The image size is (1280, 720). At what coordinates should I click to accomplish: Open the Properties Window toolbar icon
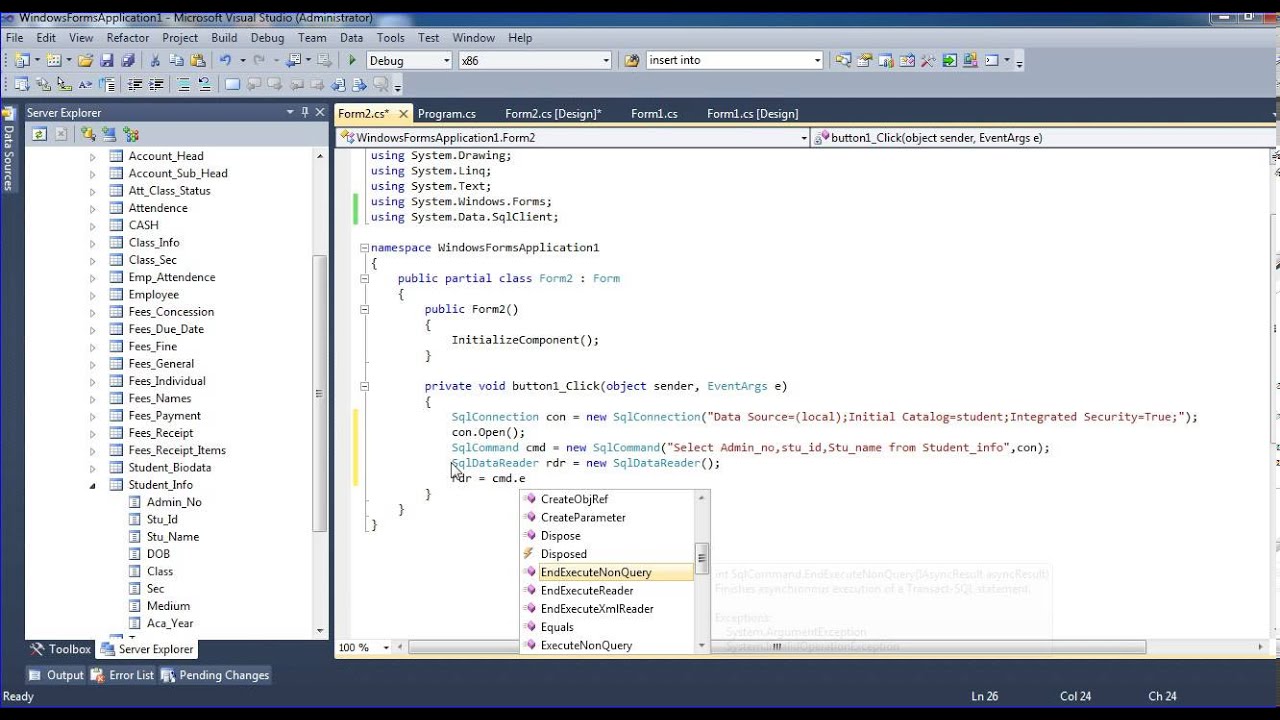coord(864,60)
